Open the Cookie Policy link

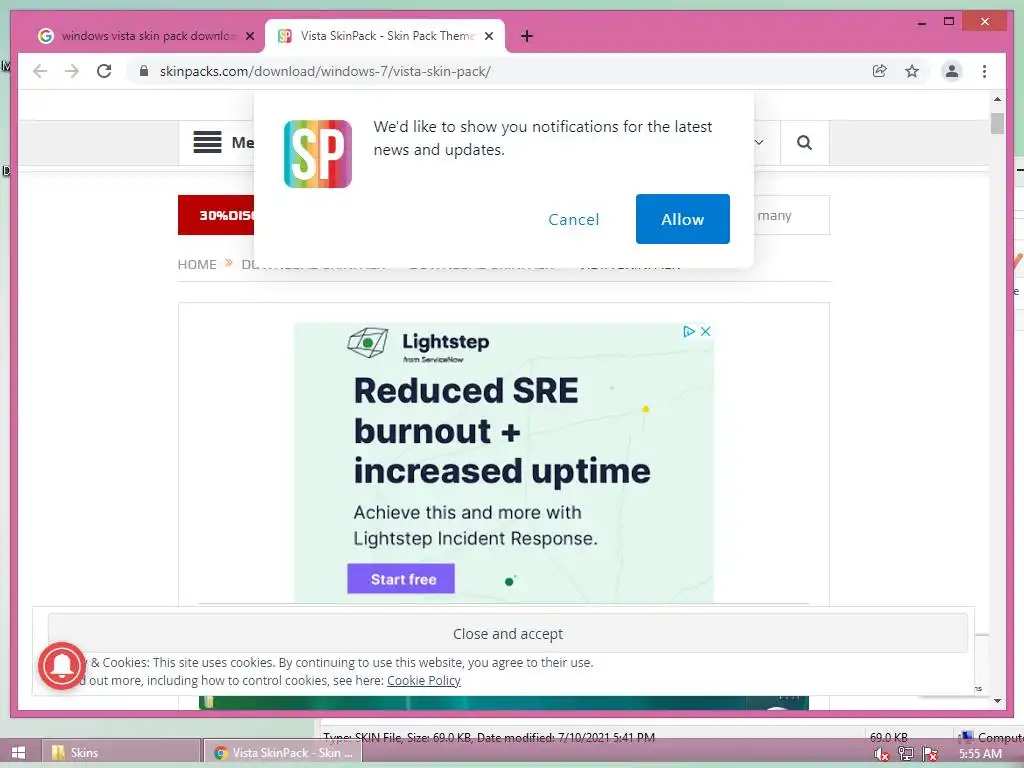(424, 680)
